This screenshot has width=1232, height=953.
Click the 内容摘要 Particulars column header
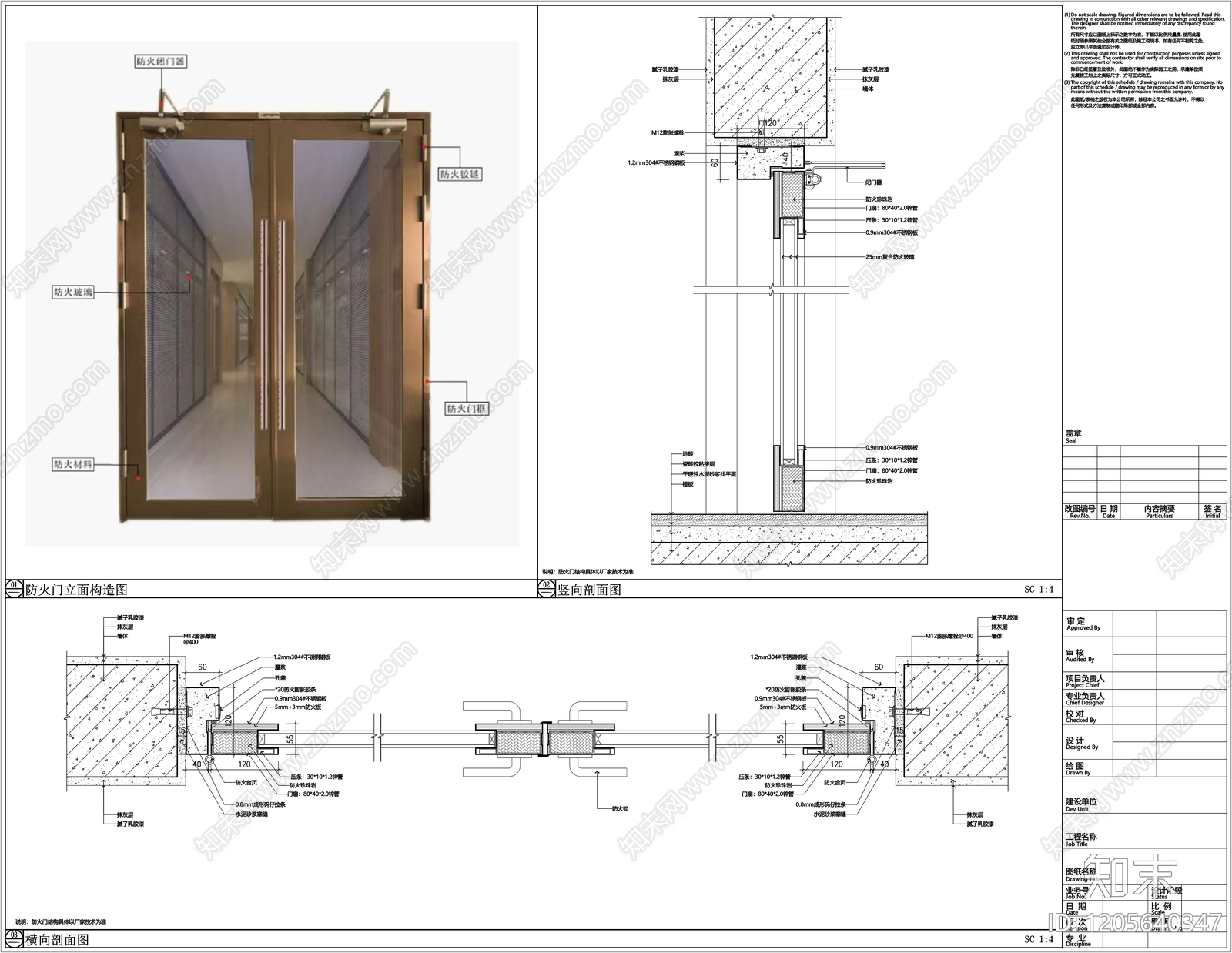pos(1160,512)
